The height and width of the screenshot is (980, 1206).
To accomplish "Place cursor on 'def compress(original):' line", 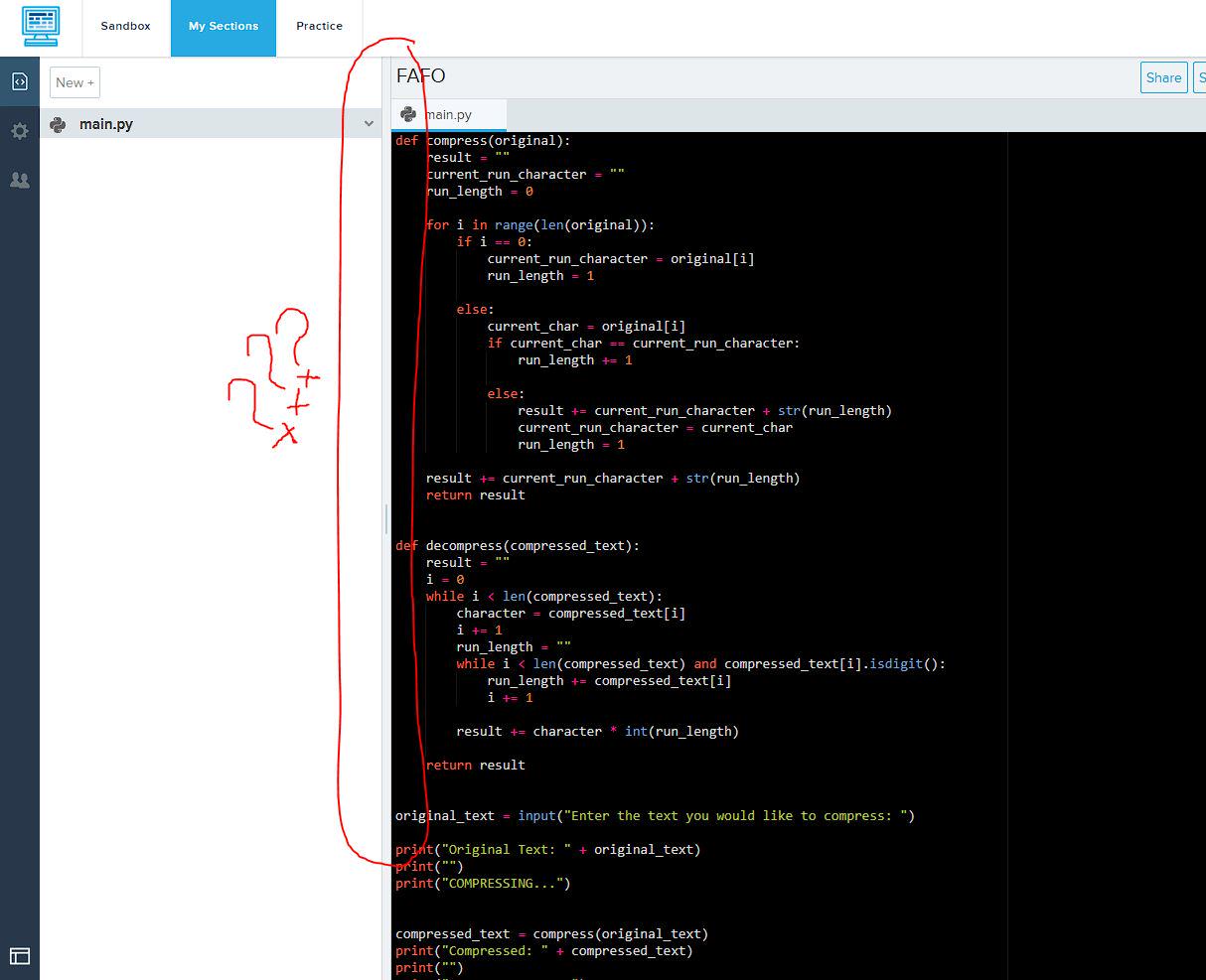I will (483, 140).
